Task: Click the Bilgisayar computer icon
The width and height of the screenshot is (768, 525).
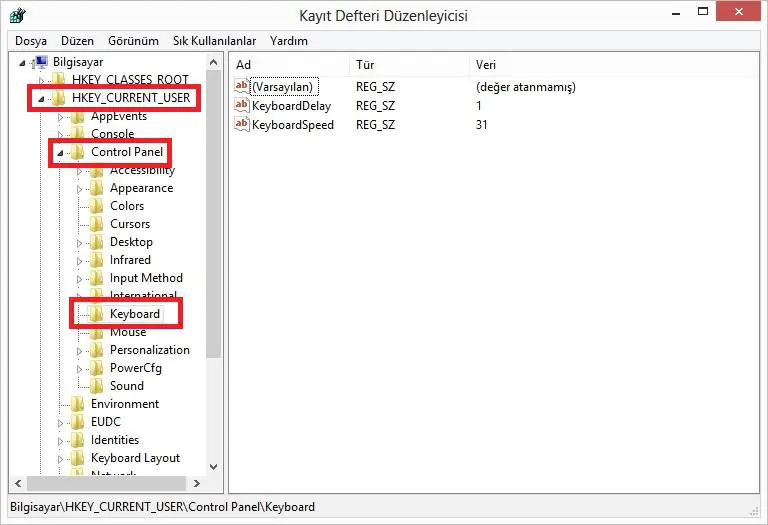Action: click(x=41, y=62)
